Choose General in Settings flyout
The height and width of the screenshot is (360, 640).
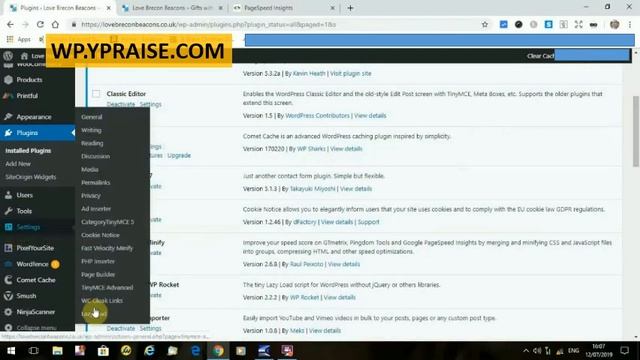[91, 117]
